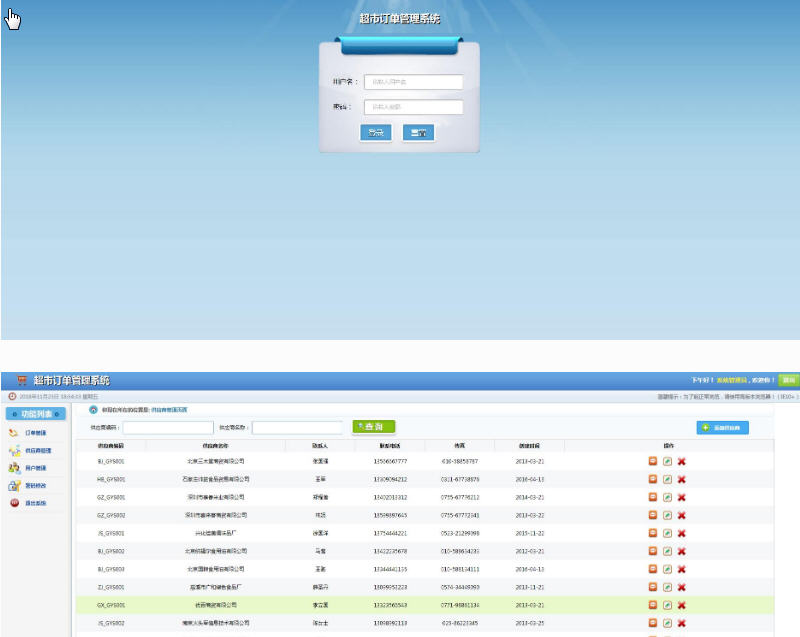Click the view icon for supplier ZJ_GYS001
The image size is (800, 637).
(653, 587)
